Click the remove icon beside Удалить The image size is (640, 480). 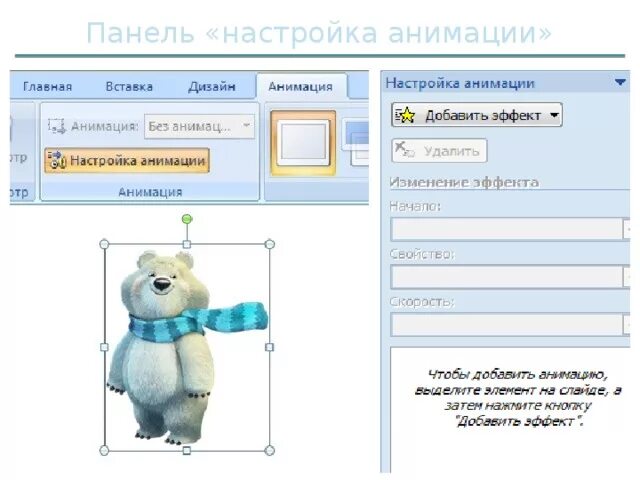405,150
